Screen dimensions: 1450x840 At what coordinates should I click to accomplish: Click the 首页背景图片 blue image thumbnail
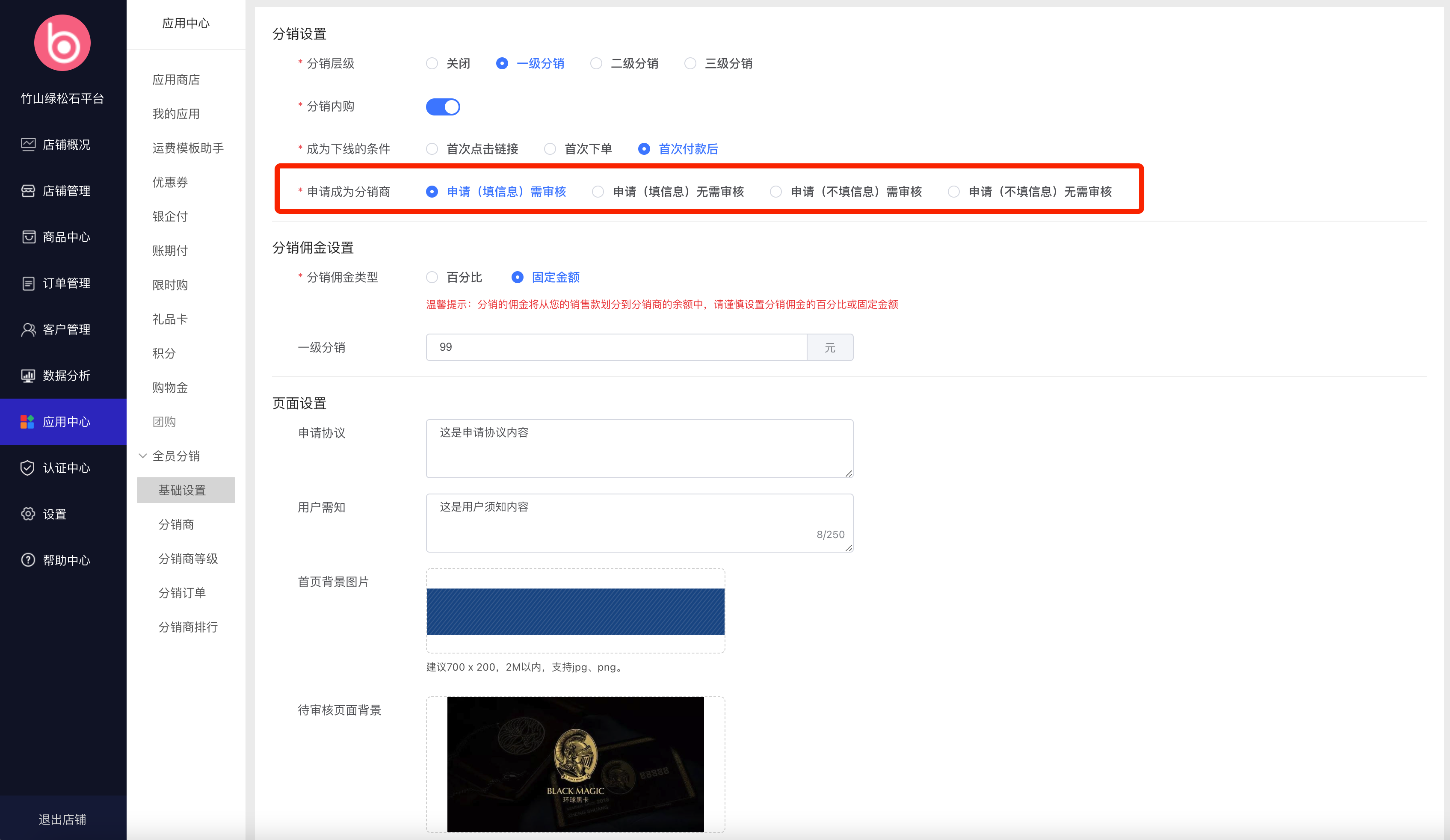[575, 611]
